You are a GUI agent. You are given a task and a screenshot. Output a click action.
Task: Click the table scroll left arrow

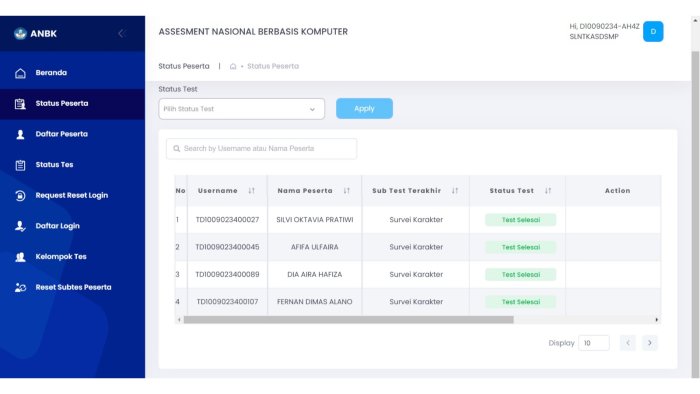coord(179,319)
